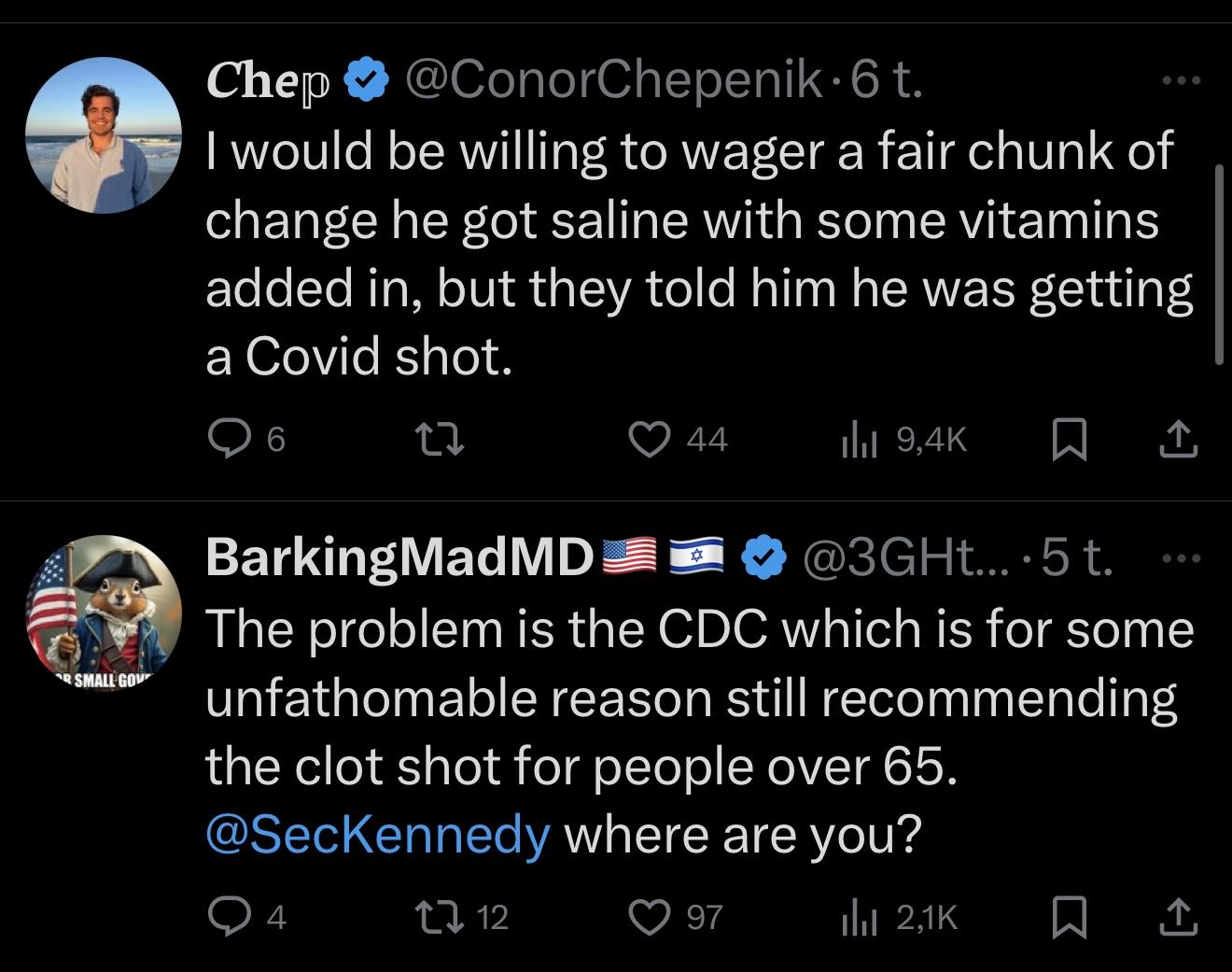
Task: Click the BarkingMadMD display name
Action: 399,557
